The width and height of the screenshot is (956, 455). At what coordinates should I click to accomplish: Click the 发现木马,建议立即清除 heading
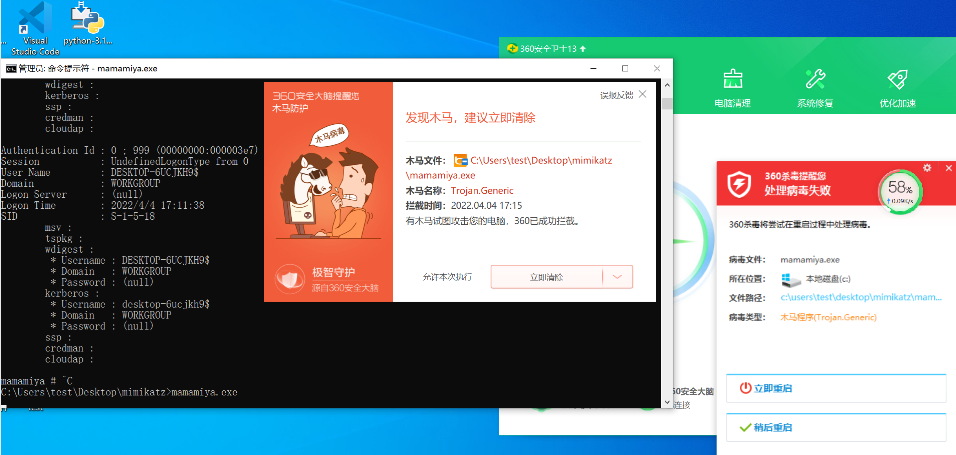point(471,118)
